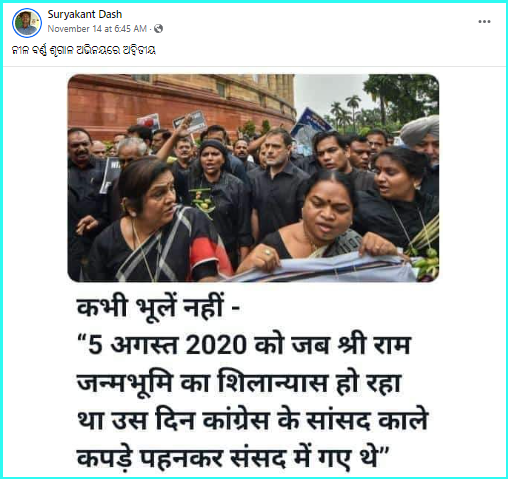Click the year '2020' in the quote
508x479 pixels.
coord(216,345)
